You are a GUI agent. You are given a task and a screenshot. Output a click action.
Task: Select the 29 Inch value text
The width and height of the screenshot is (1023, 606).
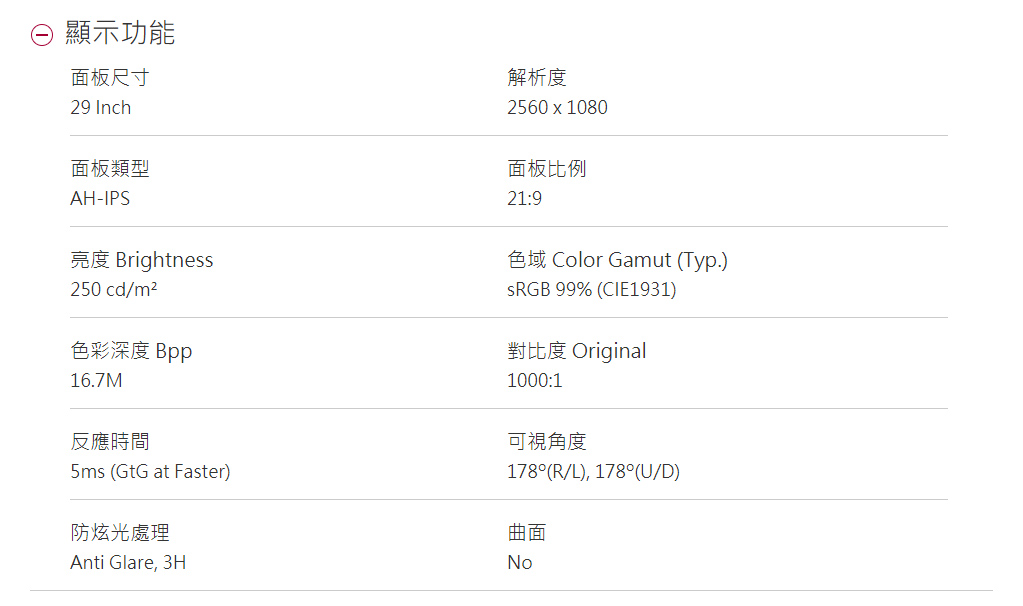tap(100, 107)
